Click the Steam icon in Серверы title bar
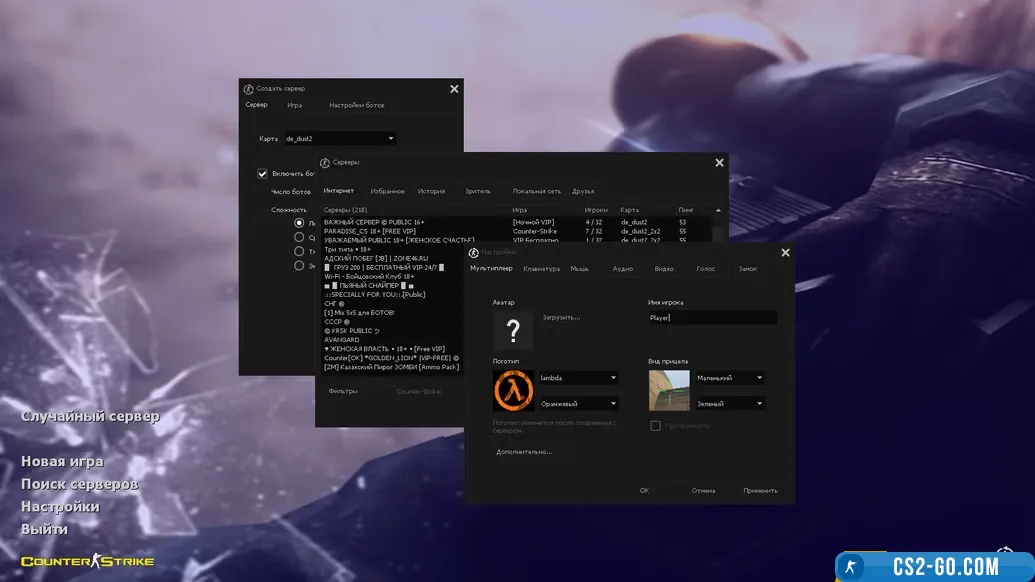The image size is (1035, 582). [325, 163]
